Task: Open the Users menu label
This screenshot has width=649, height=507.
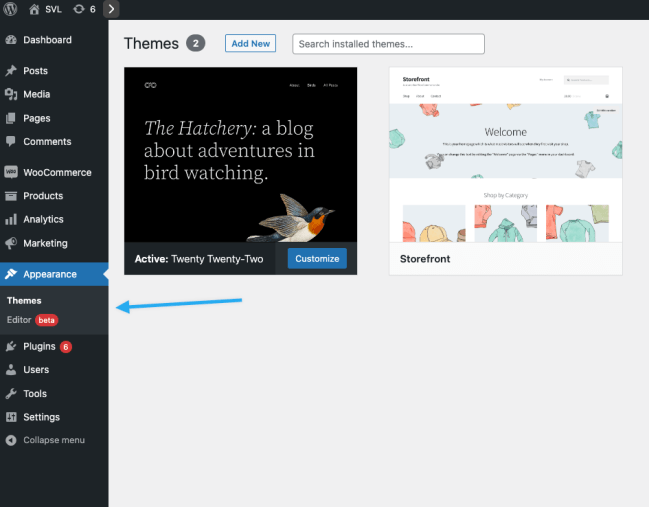Action: 36,370
